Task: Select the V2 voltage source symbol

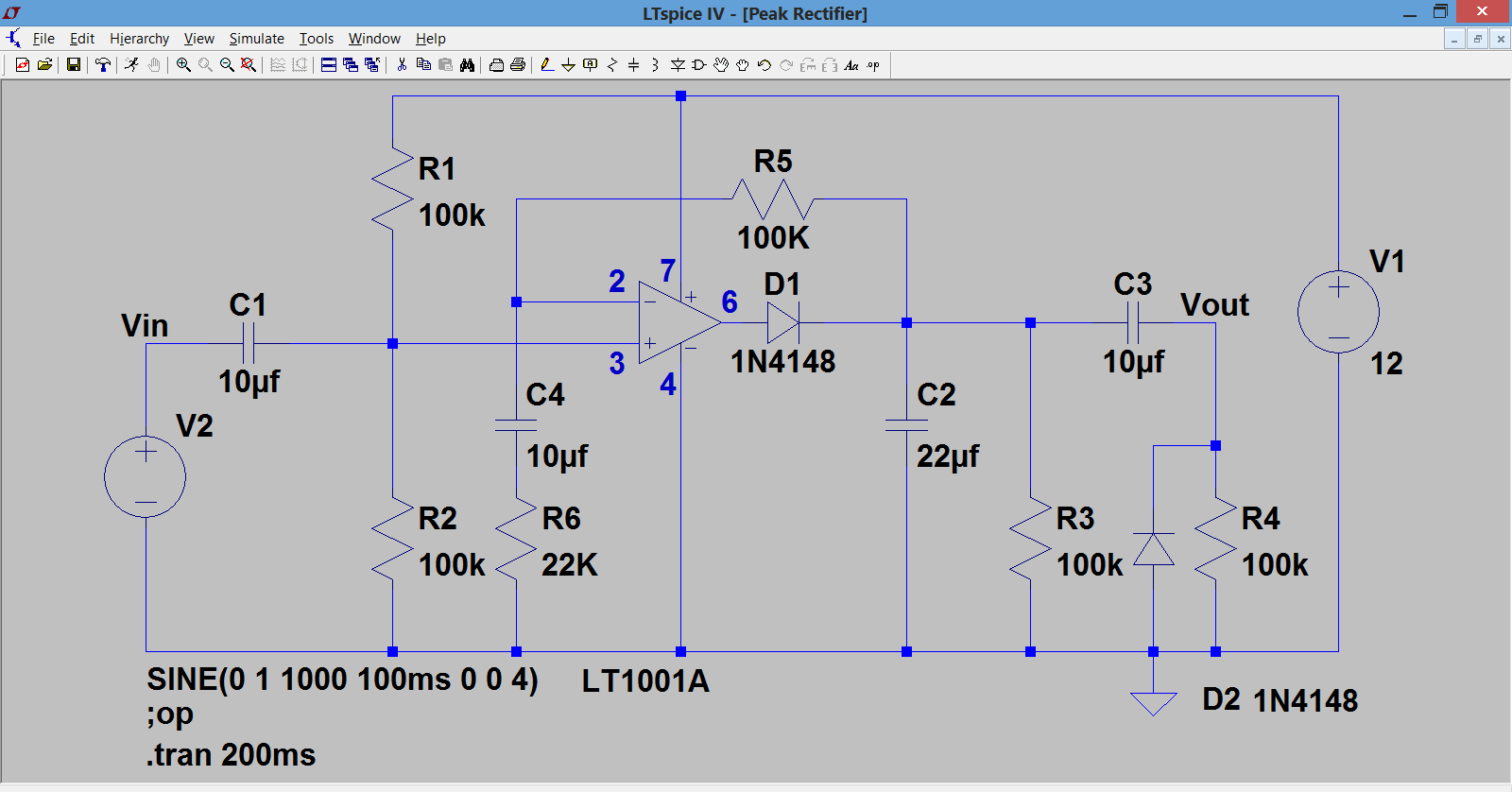Action: click(x=146, y=476)
